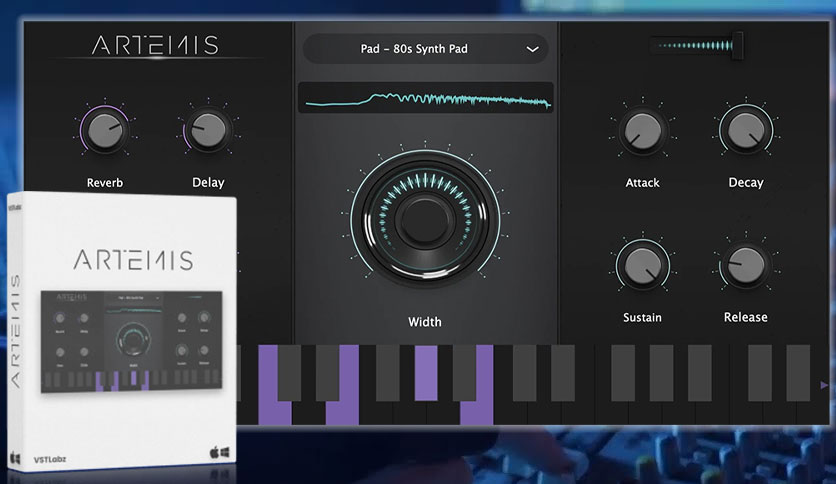Click the purple-highlighted black piano key
Image resolution: width=836 pixels, height=484 pixels.
tap(426, 373)
